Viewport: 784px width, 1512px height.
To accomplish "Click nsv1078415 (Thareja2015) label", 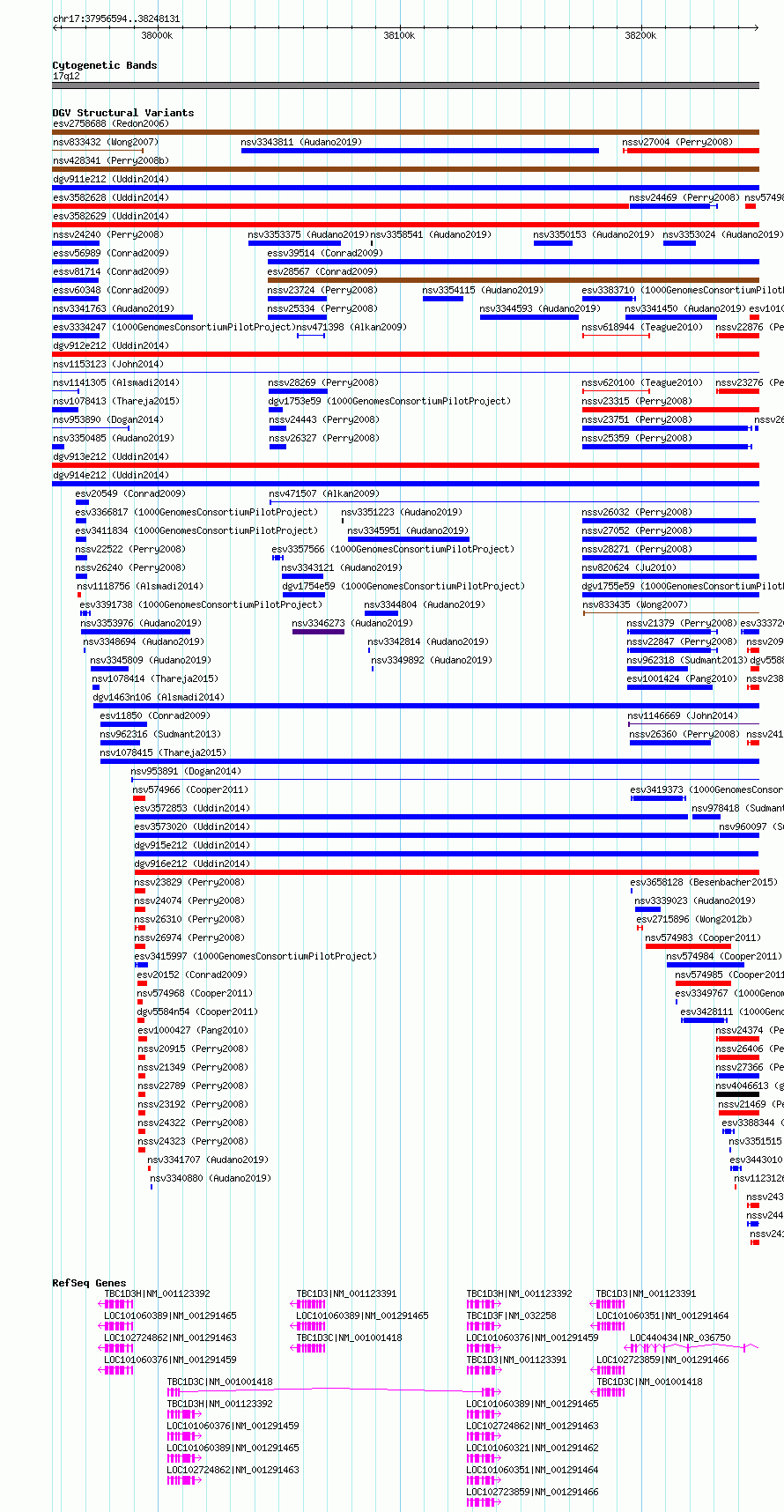I will [x=163, y=752].
